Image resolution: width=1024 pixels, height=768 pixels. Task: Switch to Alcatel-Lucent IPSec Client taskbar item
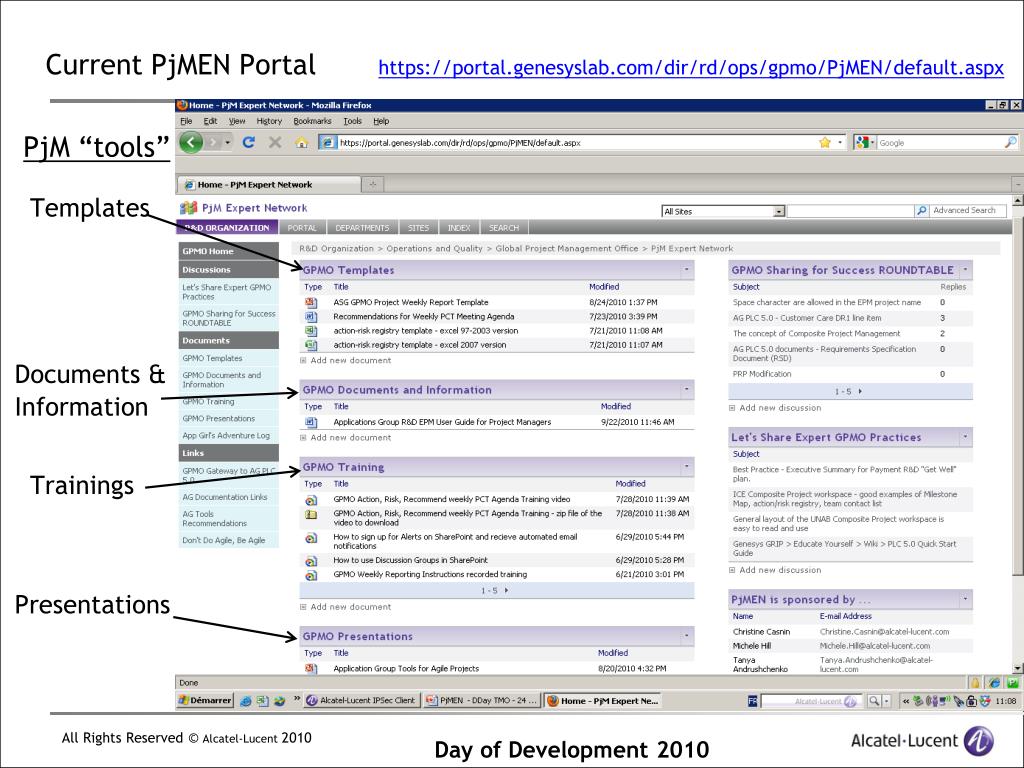[x=361, y=700]
